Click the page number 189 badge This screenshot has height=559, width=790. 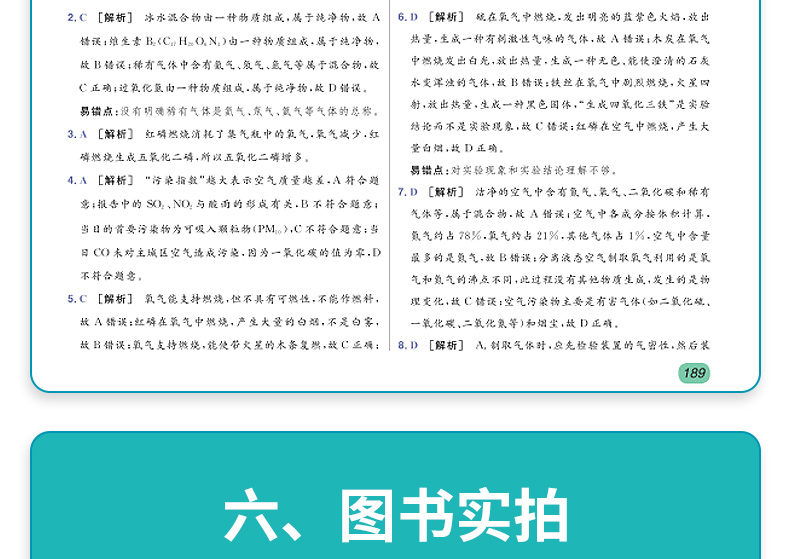coord(693,373)
